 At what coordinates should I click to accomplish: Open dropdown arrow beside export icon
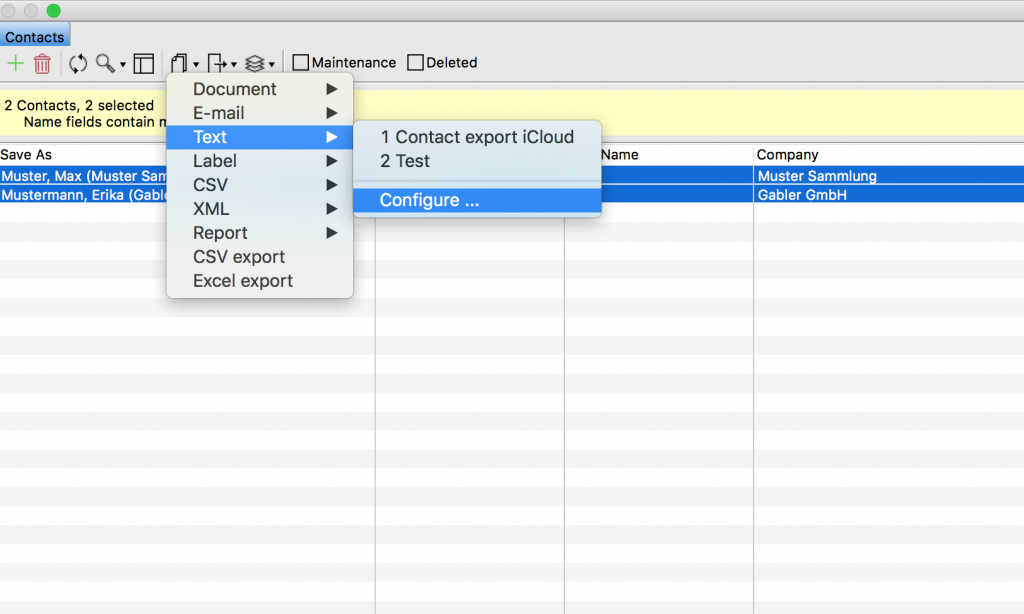click(234, 65)
